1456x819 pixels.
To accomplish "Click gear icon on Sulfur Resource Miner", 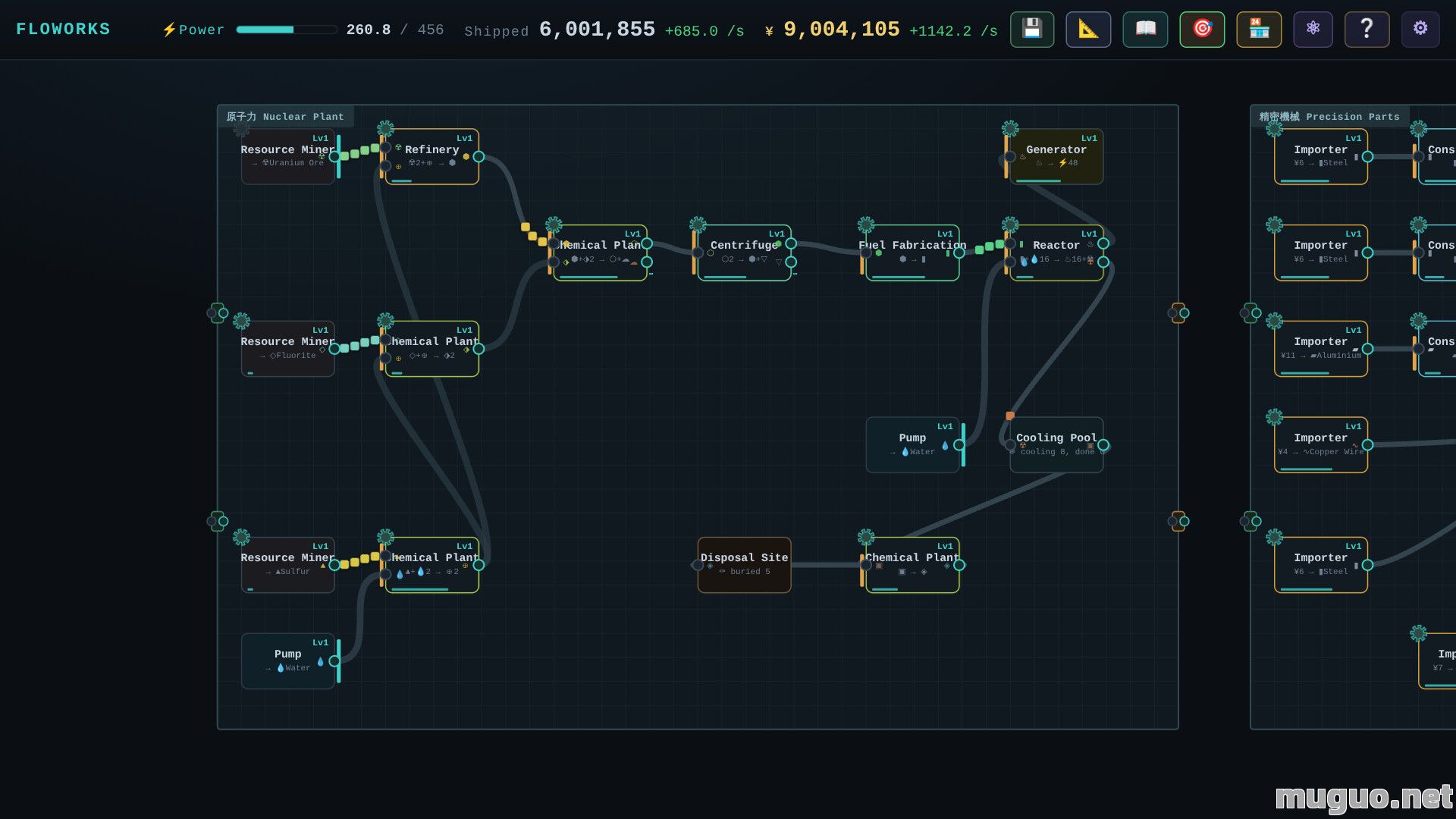I will coord(241,537).
